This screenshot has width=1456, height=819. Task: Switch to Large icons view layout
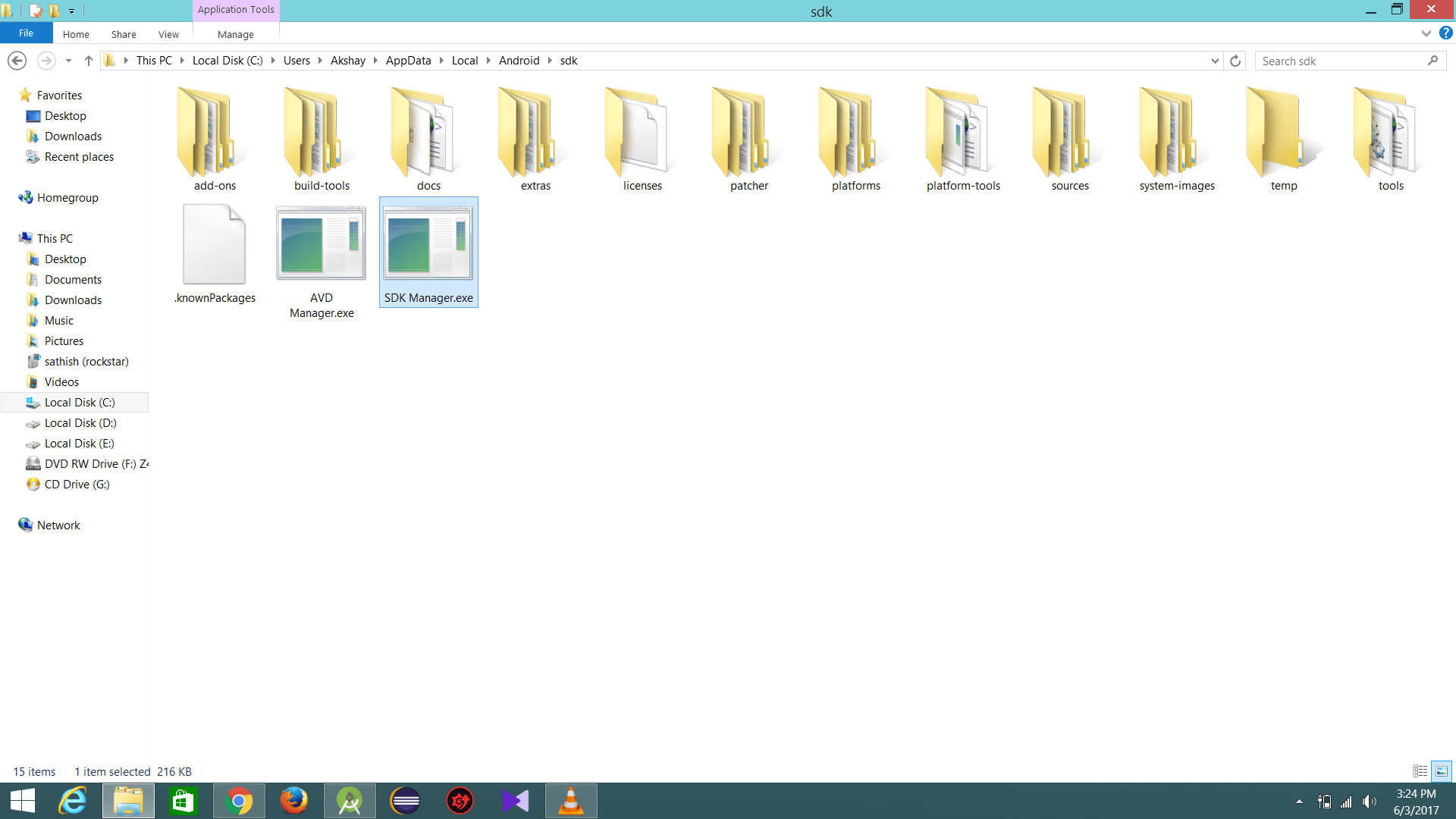(x=1441, y=771)
